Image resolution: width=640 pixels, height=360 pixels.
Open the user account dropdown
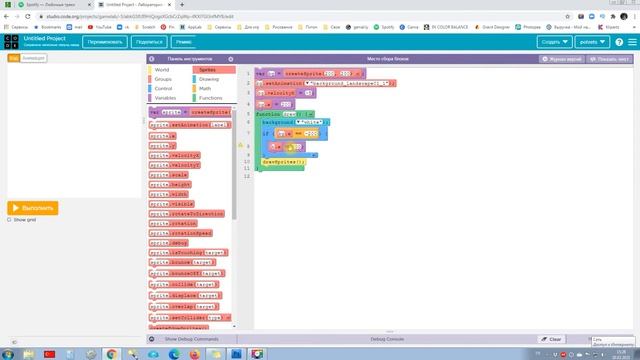592,42
